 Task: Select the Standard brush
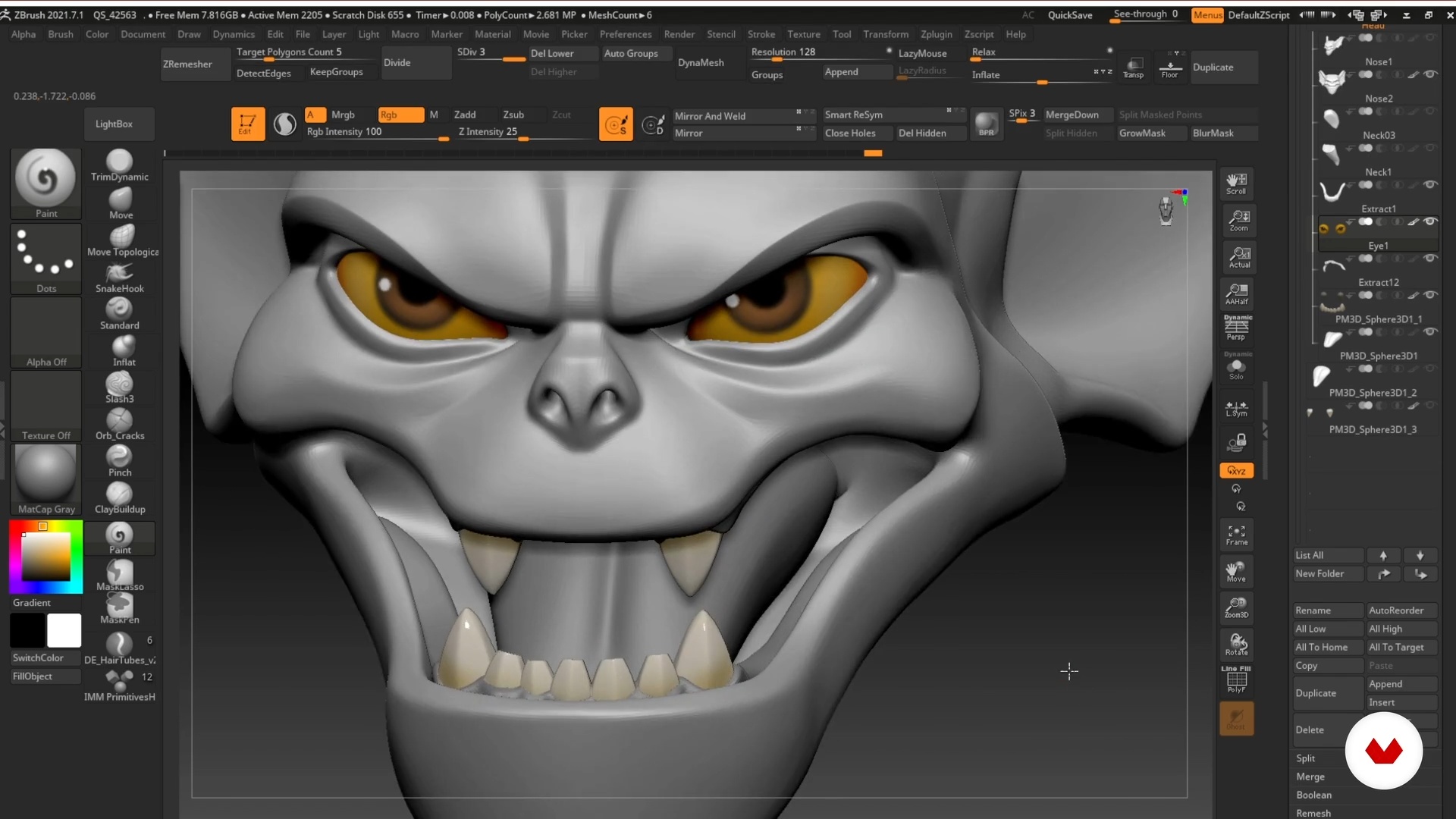pos(120,314)
